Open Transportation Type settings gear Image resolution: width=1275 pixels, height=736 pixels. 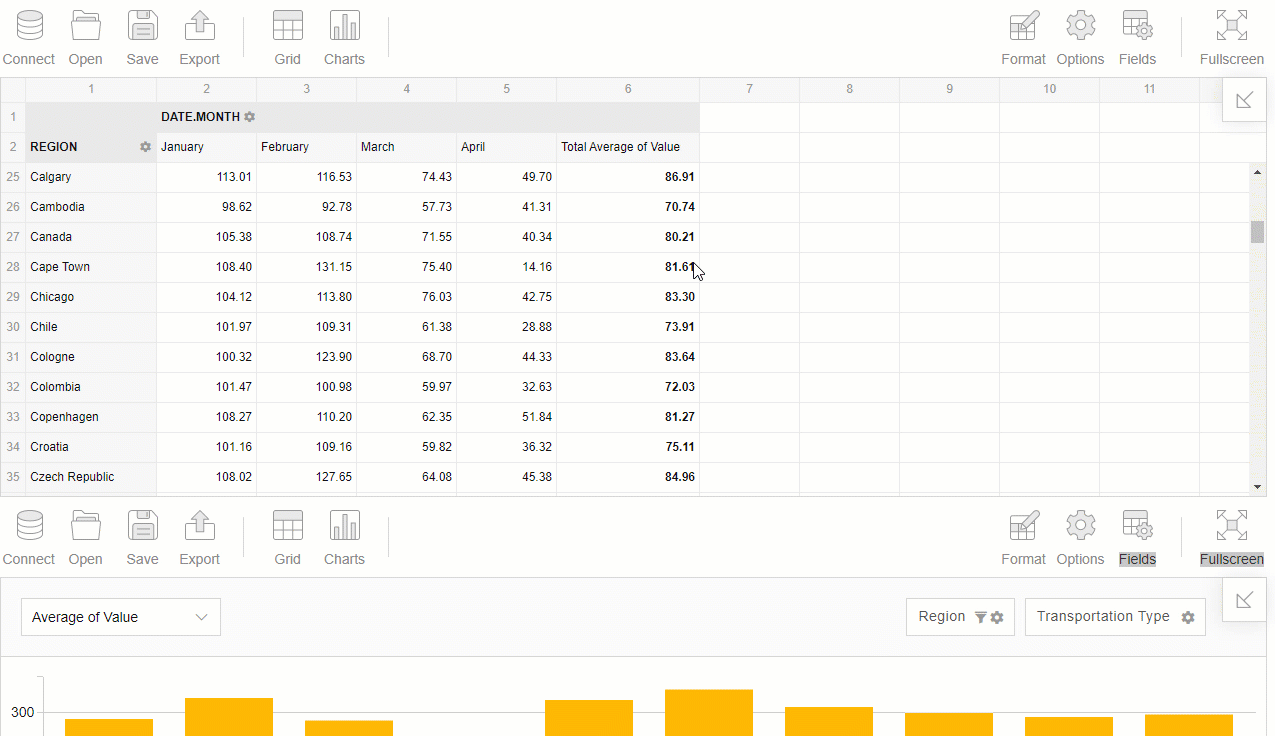1188,617
